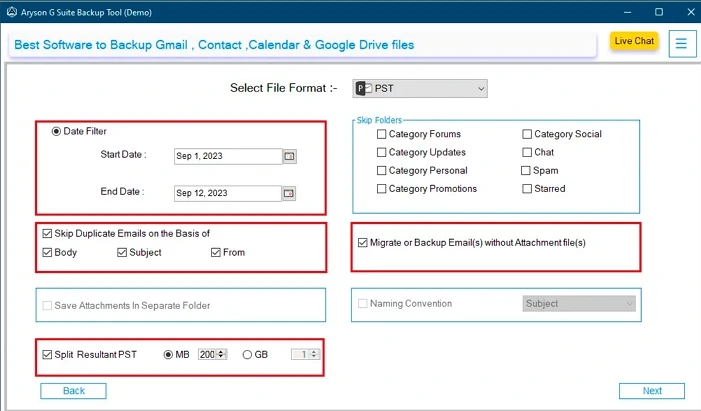Uncheck Split Resultant PST option
701x411 pixels.
[47, 354]
